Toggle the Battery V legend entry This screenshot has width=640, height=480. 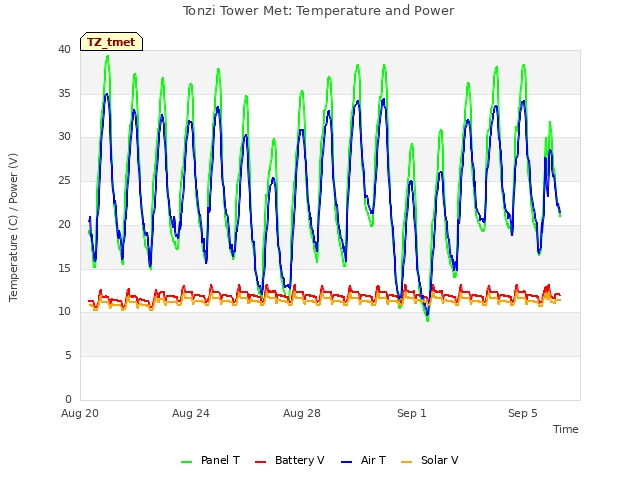click(289, 460)
